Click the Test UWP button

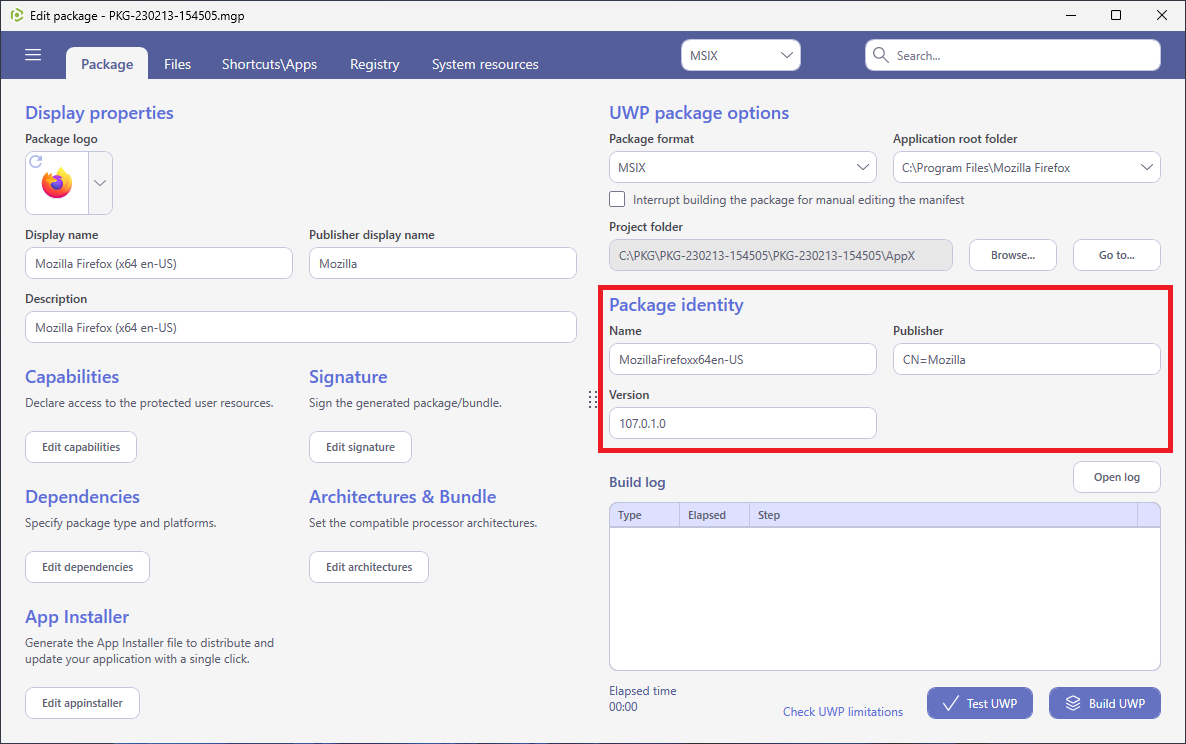(x=980, y=703)
